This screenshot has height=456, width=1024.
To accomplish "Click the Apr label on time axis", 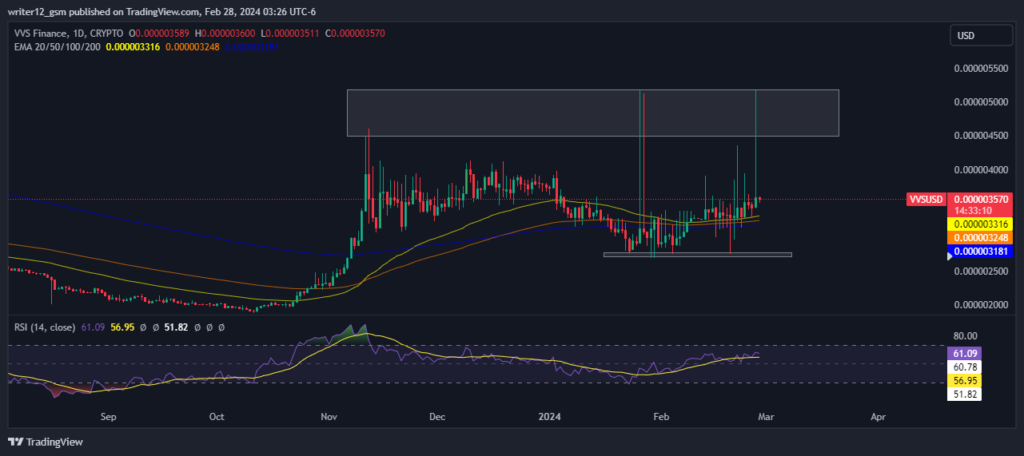I will [878, 416].
